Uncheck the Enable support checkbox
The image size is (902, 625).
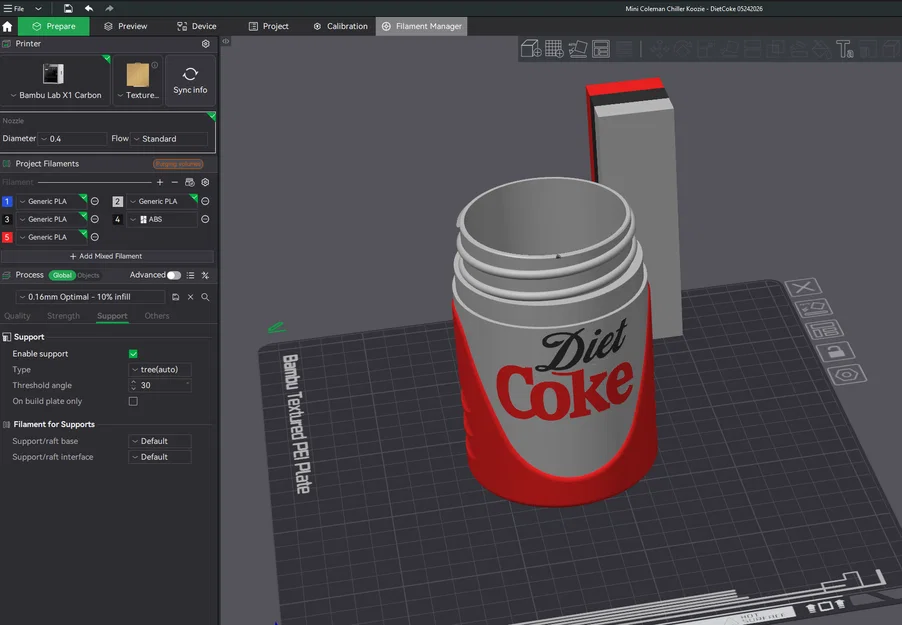tap(133, 354)
